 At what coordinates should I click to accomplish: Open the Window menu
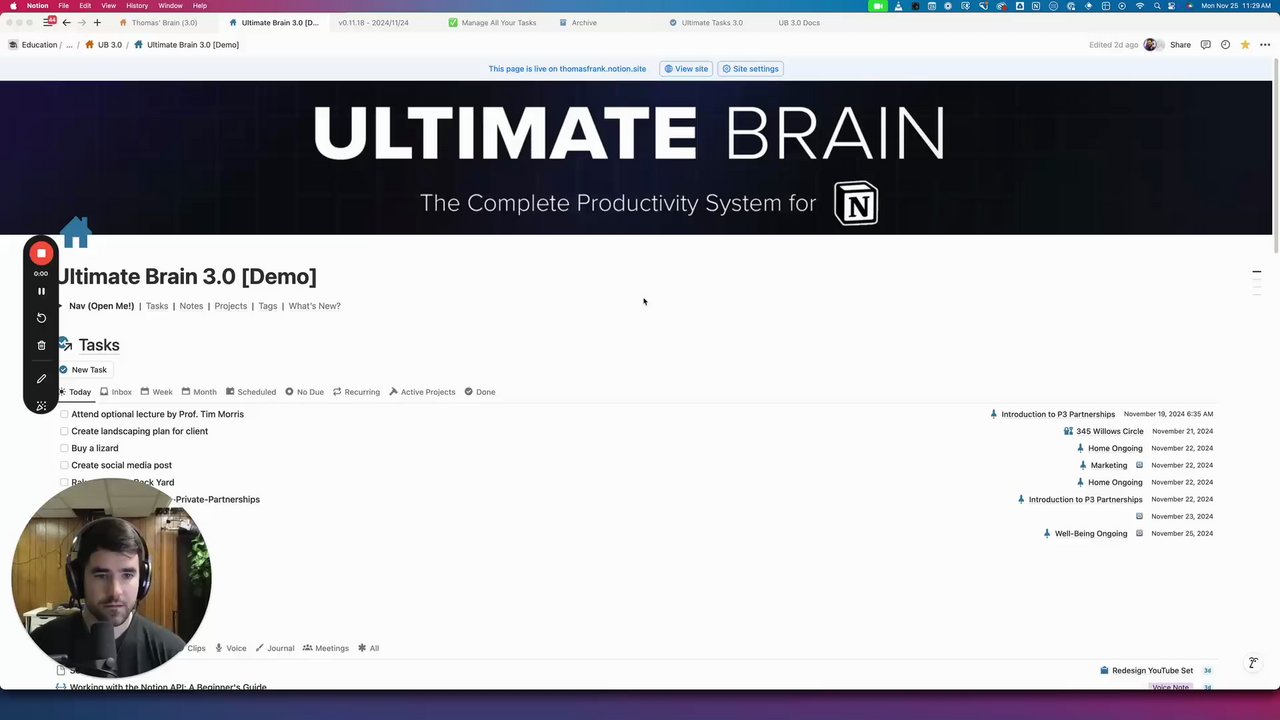click(170, 6)
